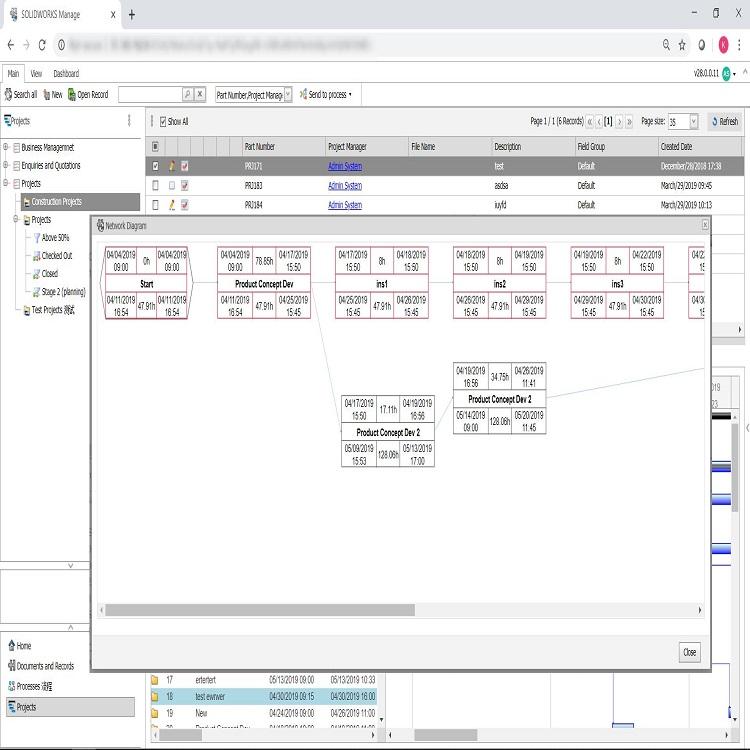Expand the Business Management tree node
750x750 pixels.
tap(7, 147)
